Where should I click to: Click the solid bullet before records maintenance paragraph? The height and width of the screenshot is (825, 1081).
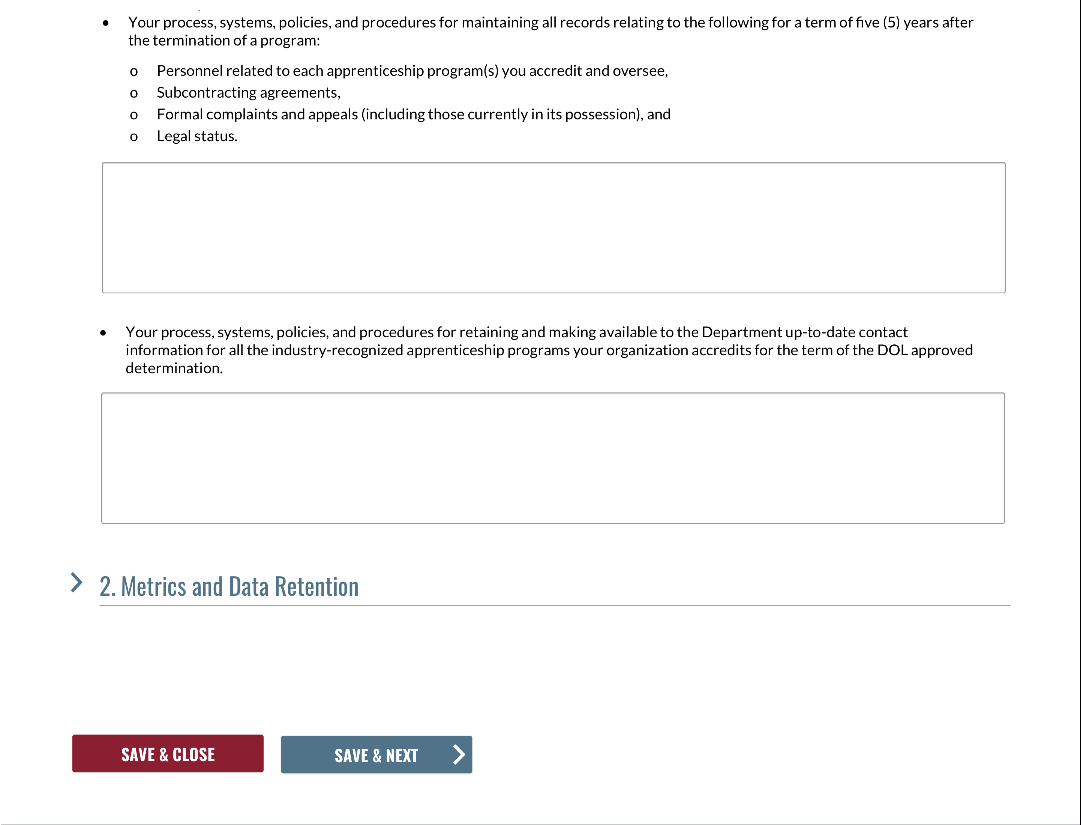click(105, 23)
